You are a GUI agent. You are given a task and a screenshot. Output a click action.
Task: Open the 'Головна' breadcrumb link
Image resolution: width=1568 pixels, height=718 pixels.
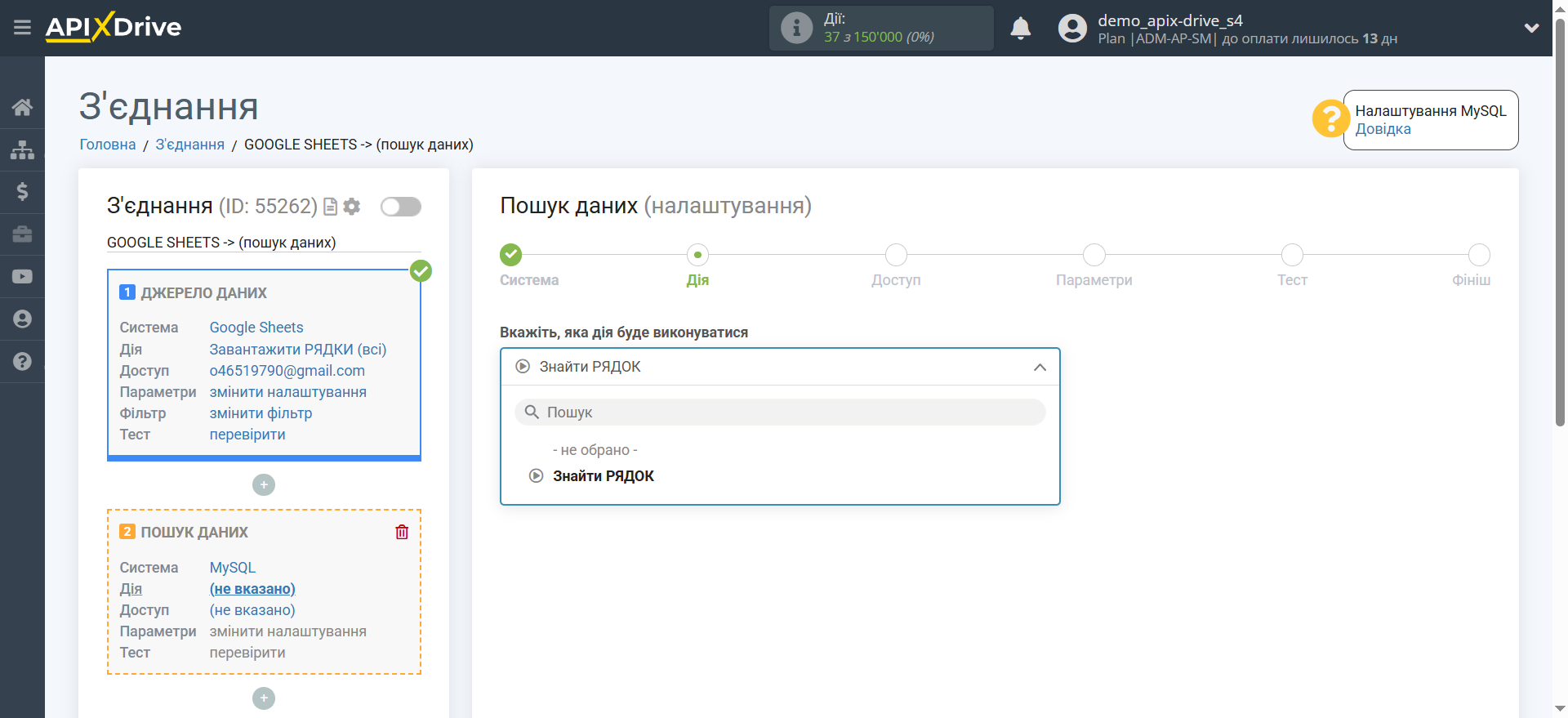point(108,145)
